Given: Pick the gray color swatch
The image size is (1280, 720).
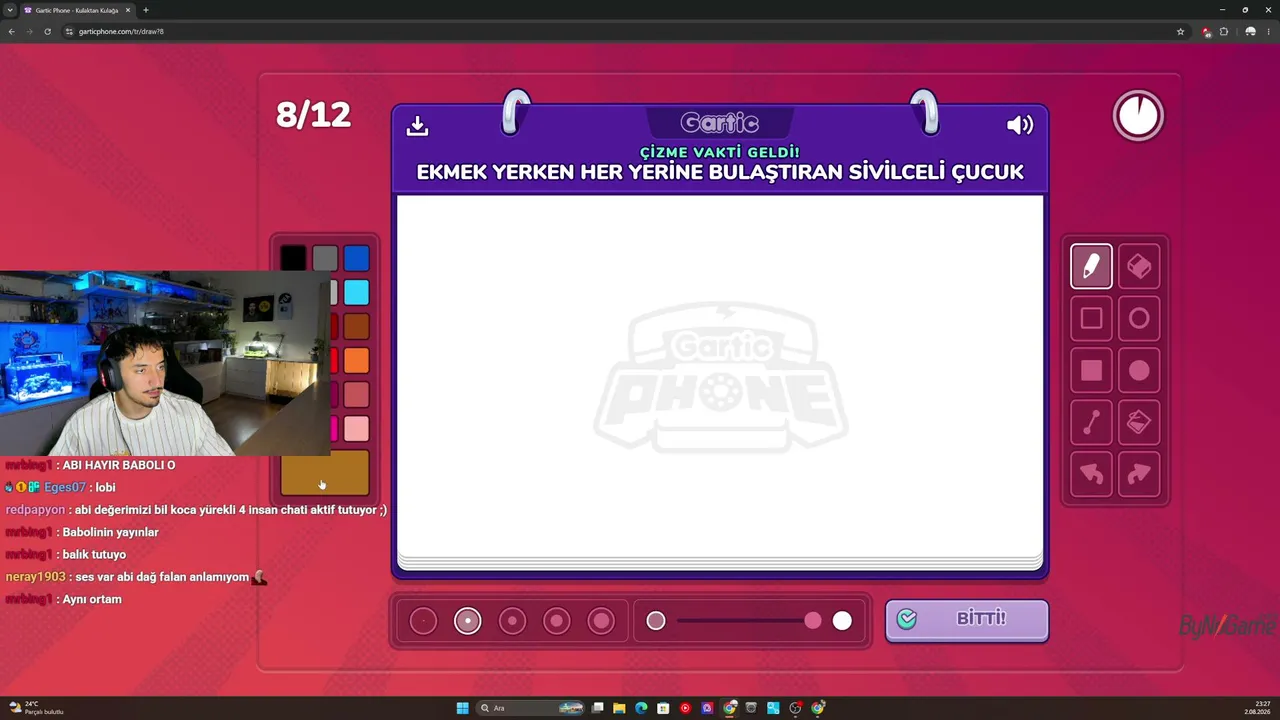Looking at the screenshot, I should (x=325, y=258).
